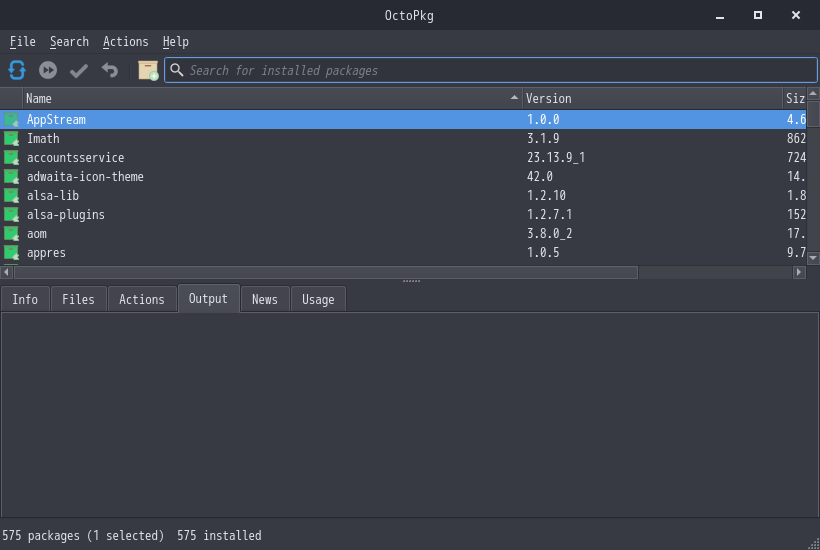Viewport: 820px width, 550px height.
Task: Sort packages by Name column header
Action: tap(272, 99)
